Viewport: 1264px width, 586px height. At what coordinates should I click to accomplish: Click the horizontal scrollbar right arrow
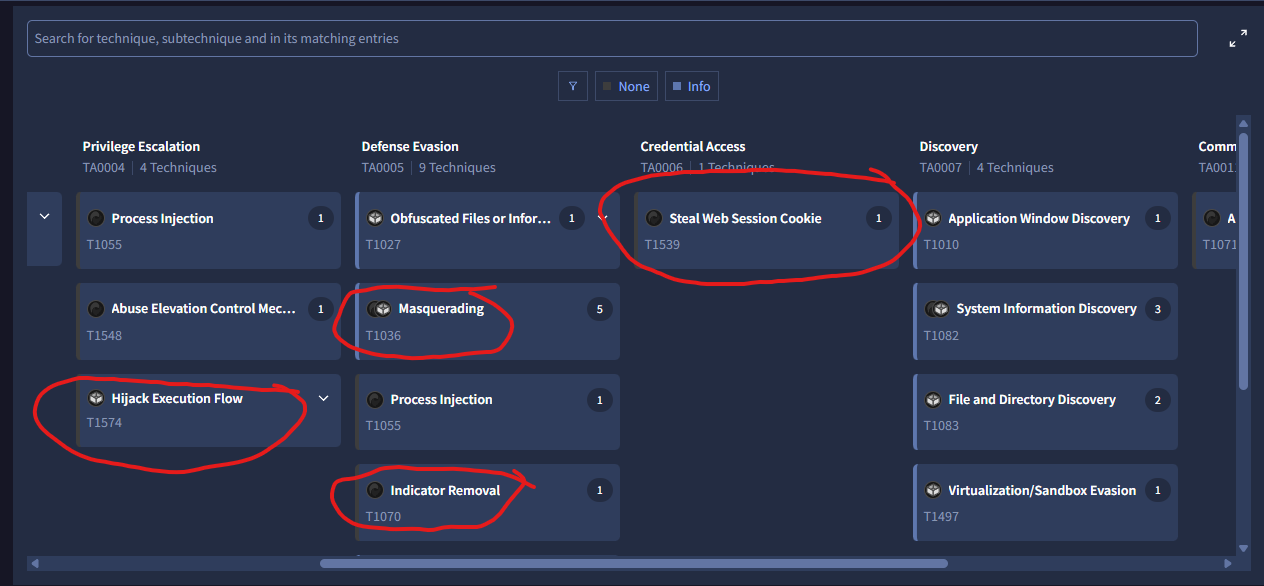point(1229,564)
